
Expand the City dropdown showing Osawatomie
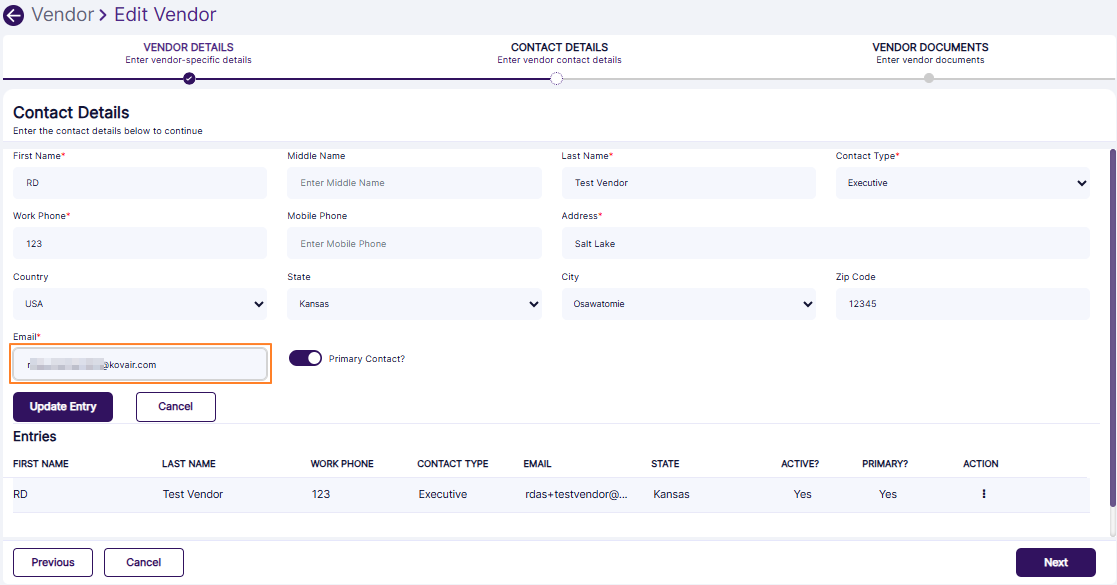tap(688, 304)
